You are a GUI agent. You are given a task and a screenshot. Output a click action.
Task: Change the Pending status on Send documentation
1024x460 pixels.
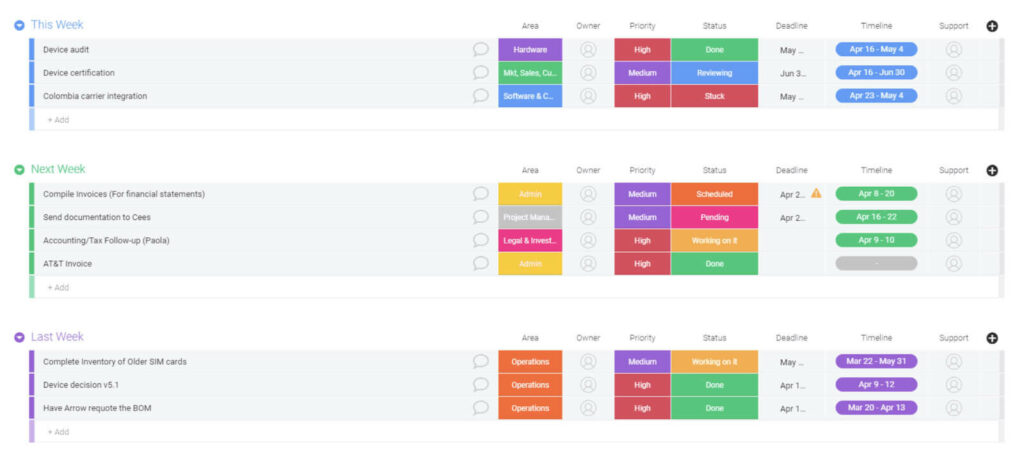(714, 217)
